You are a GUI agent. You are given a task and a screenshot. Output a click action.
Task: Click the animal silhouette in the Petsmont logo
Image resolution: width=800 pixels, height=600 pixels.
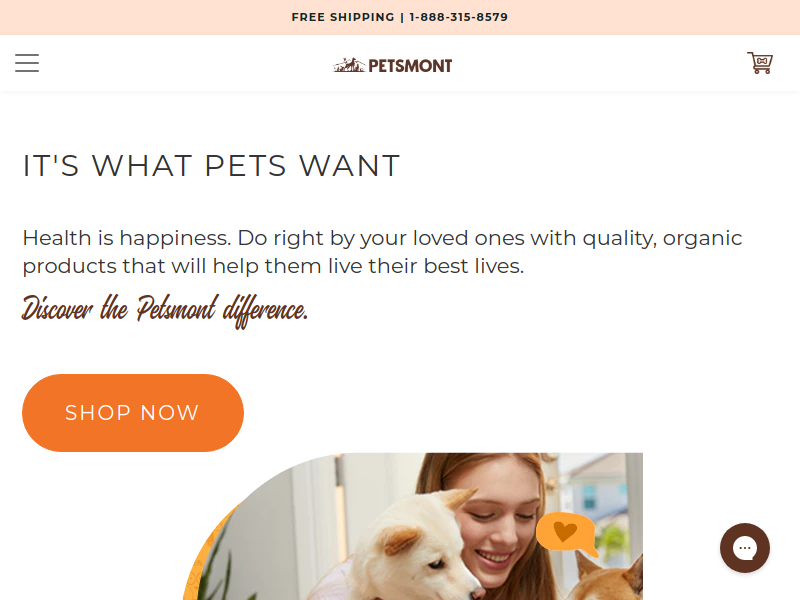349,65
